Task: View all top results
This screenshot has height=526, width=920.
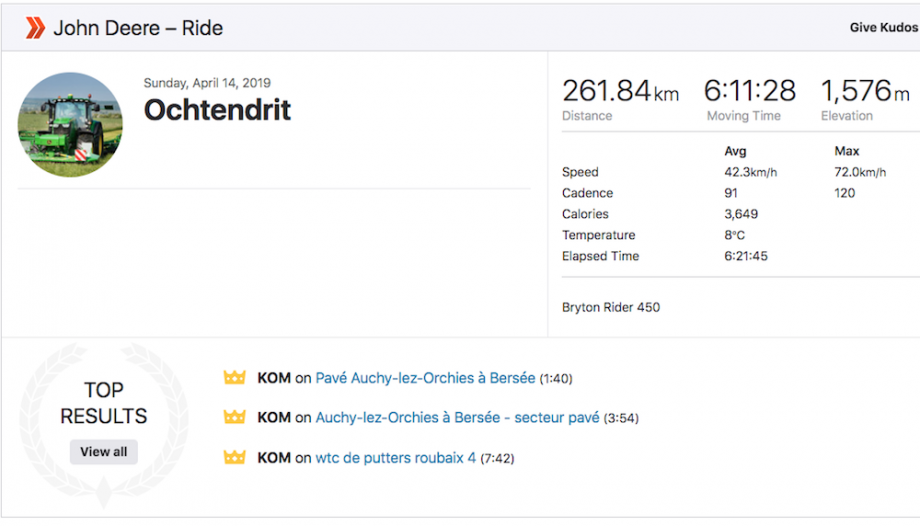Action: tap(104, 451)
